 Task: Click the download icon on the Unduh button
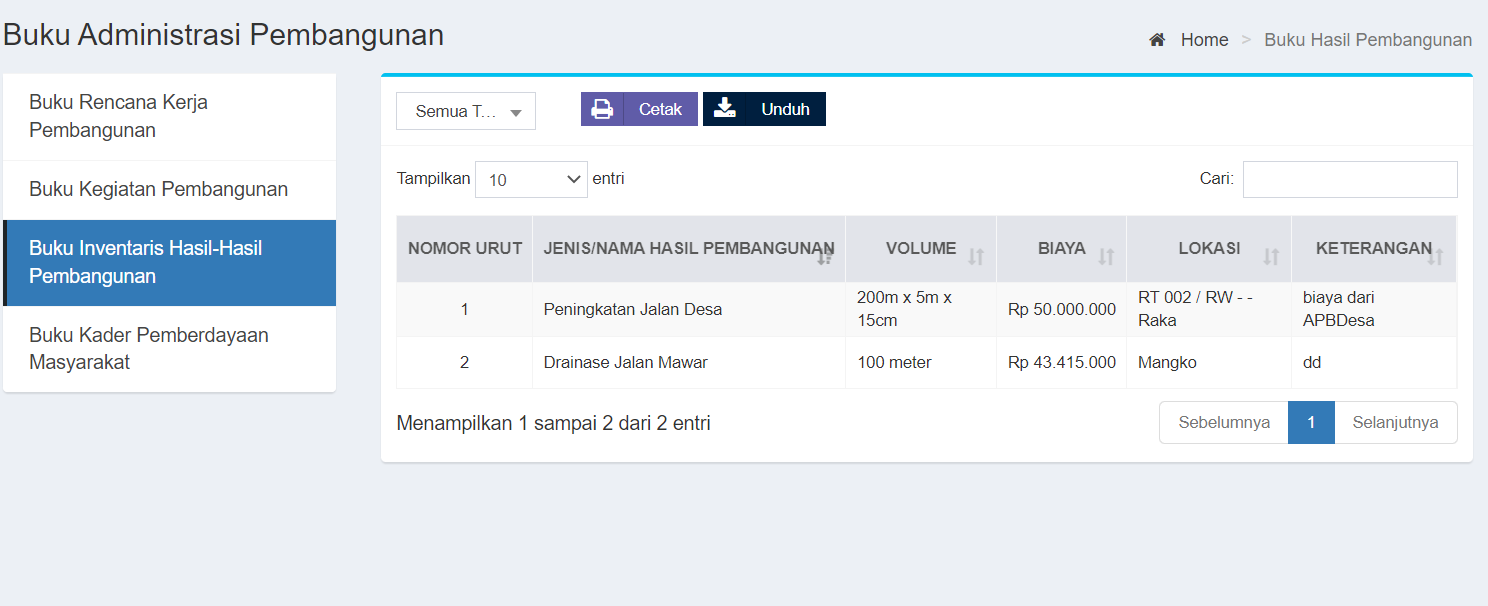click(725, 110)
